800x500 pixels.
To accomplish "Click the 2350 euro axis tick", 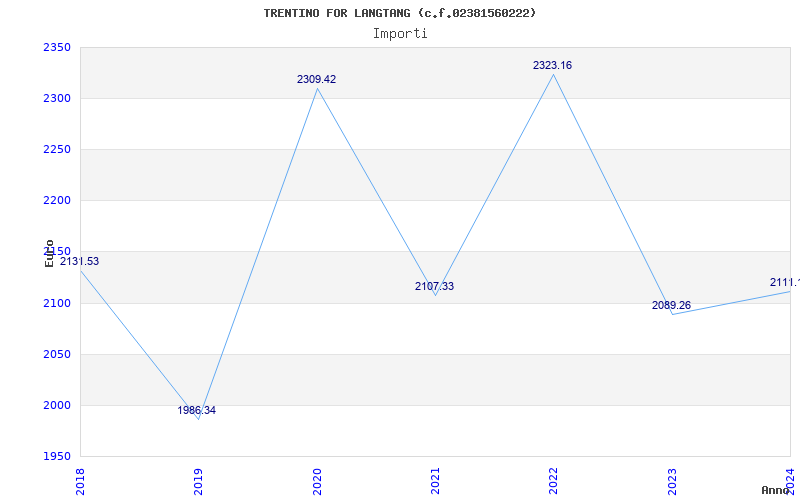I will pyautogui.click(x=57, y=47).
